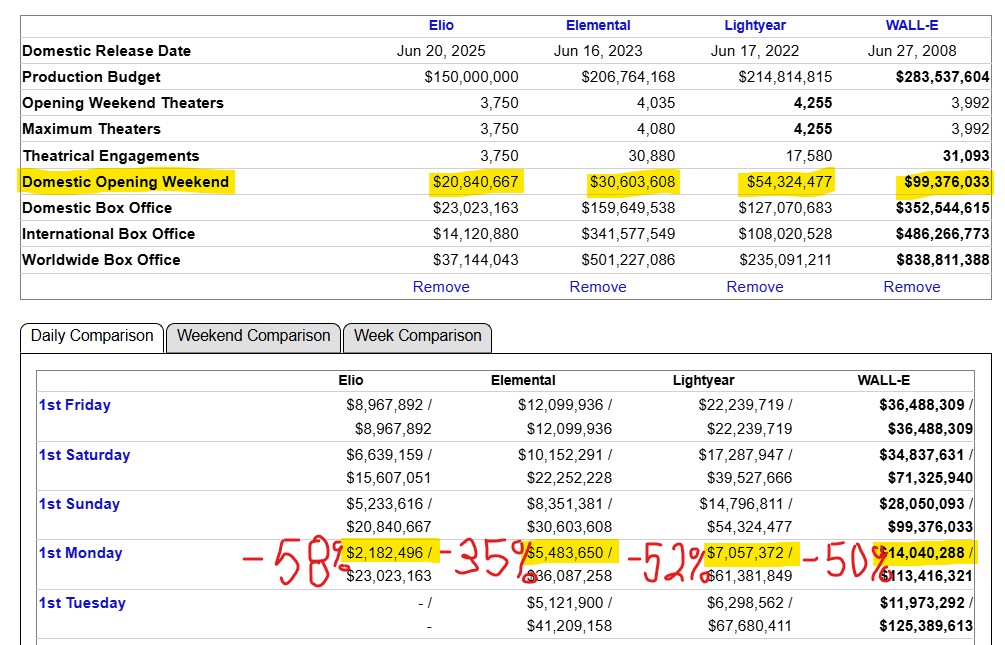Click WALL-E's opening weekend $99,376,033 highlighted
The image size is (1005, 645).
tap(947, 182)
